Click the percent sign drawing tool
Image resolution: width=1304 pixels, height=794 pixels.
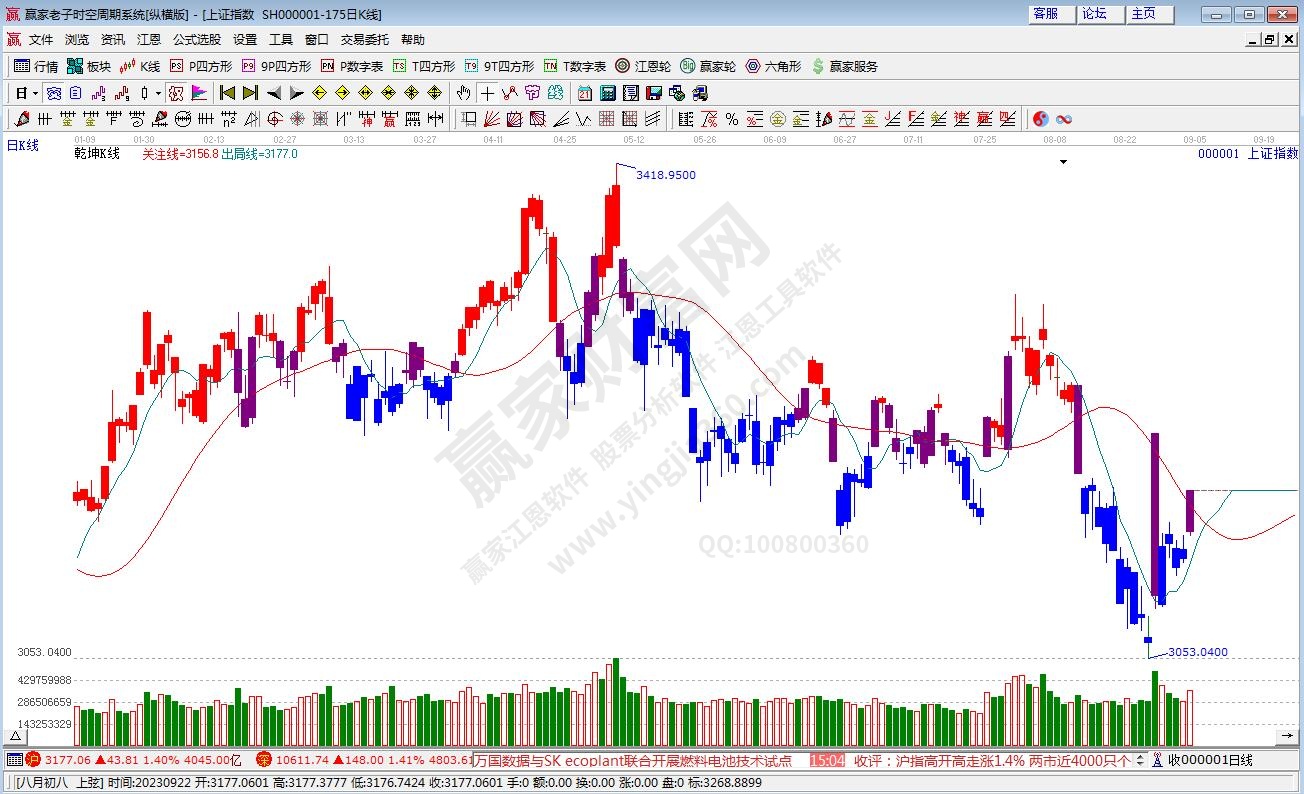point(731,119)
